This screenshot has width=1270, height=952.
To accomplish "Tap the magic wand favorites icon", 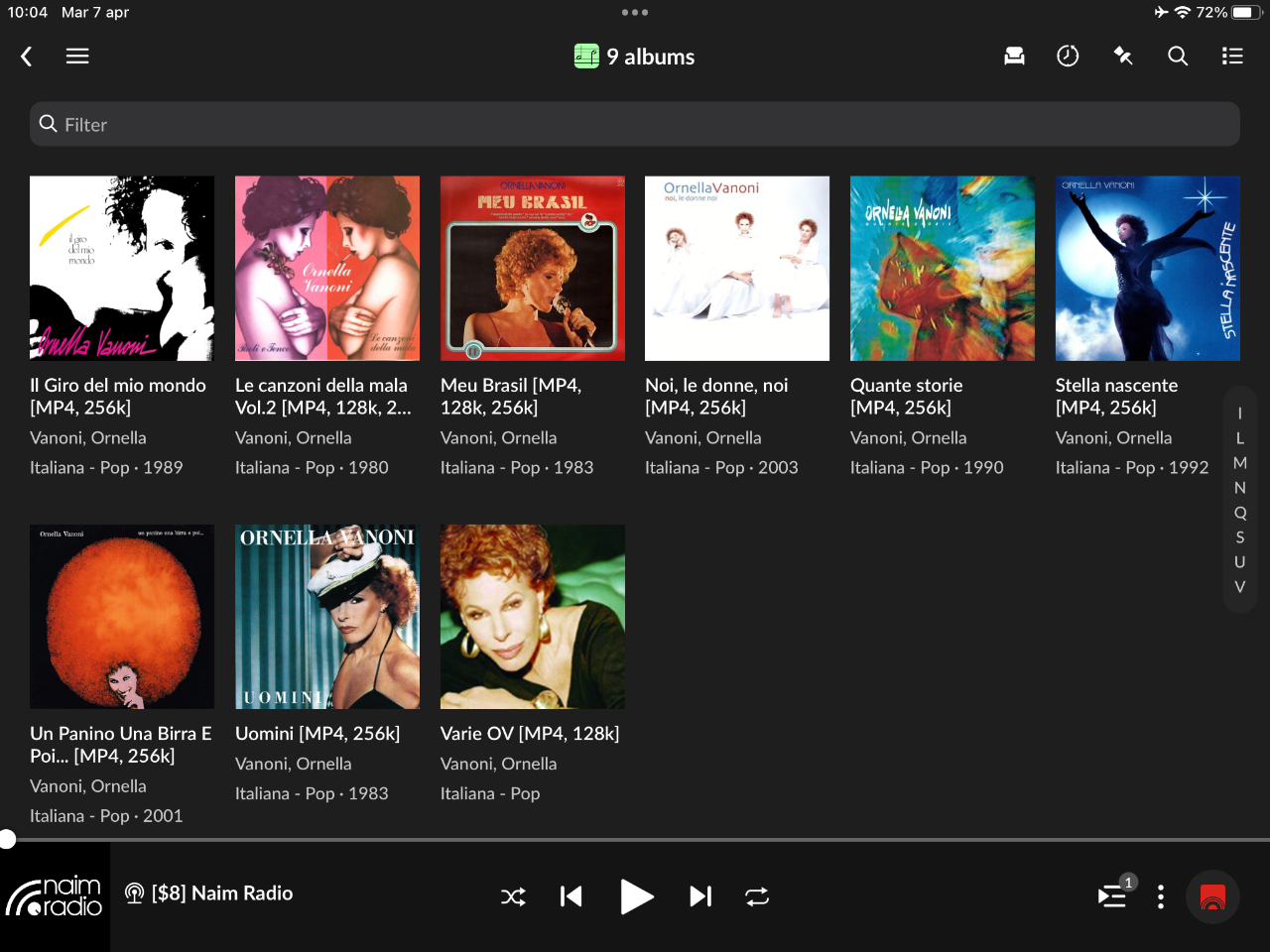I will pyautogui.click(x=1123, y=57).
